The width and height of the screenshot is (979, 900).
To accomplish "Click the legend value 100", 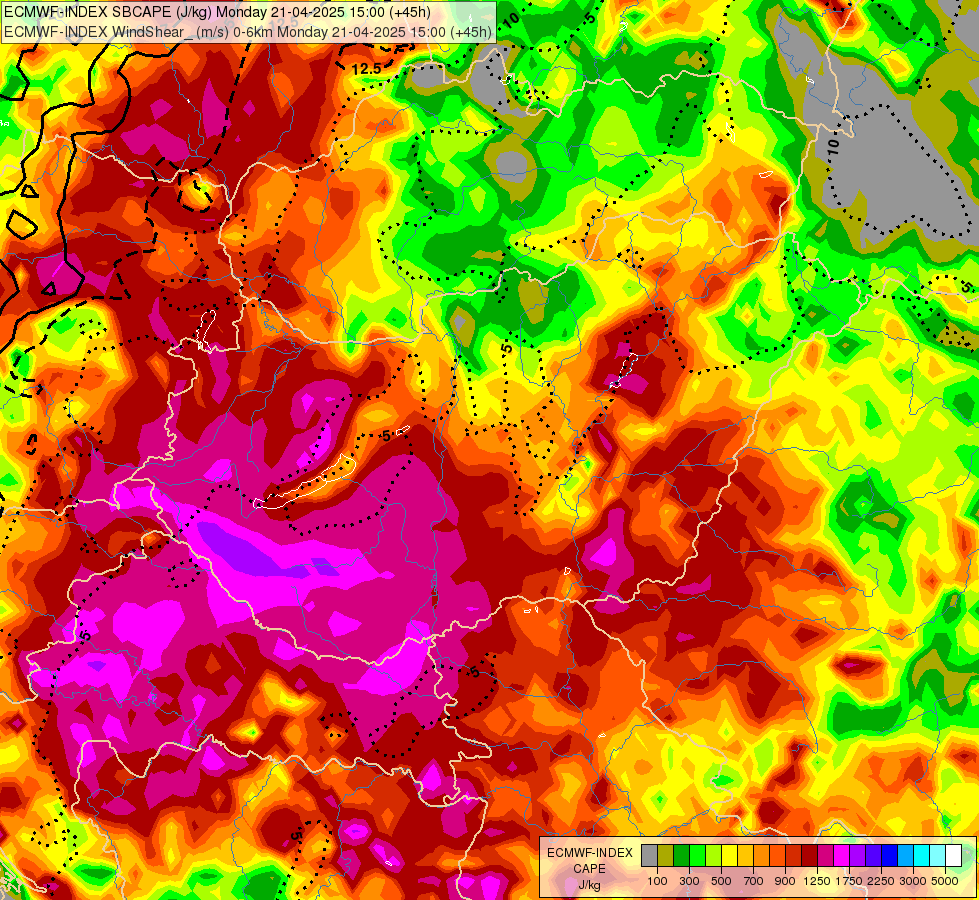I will [x=657, y=881].
